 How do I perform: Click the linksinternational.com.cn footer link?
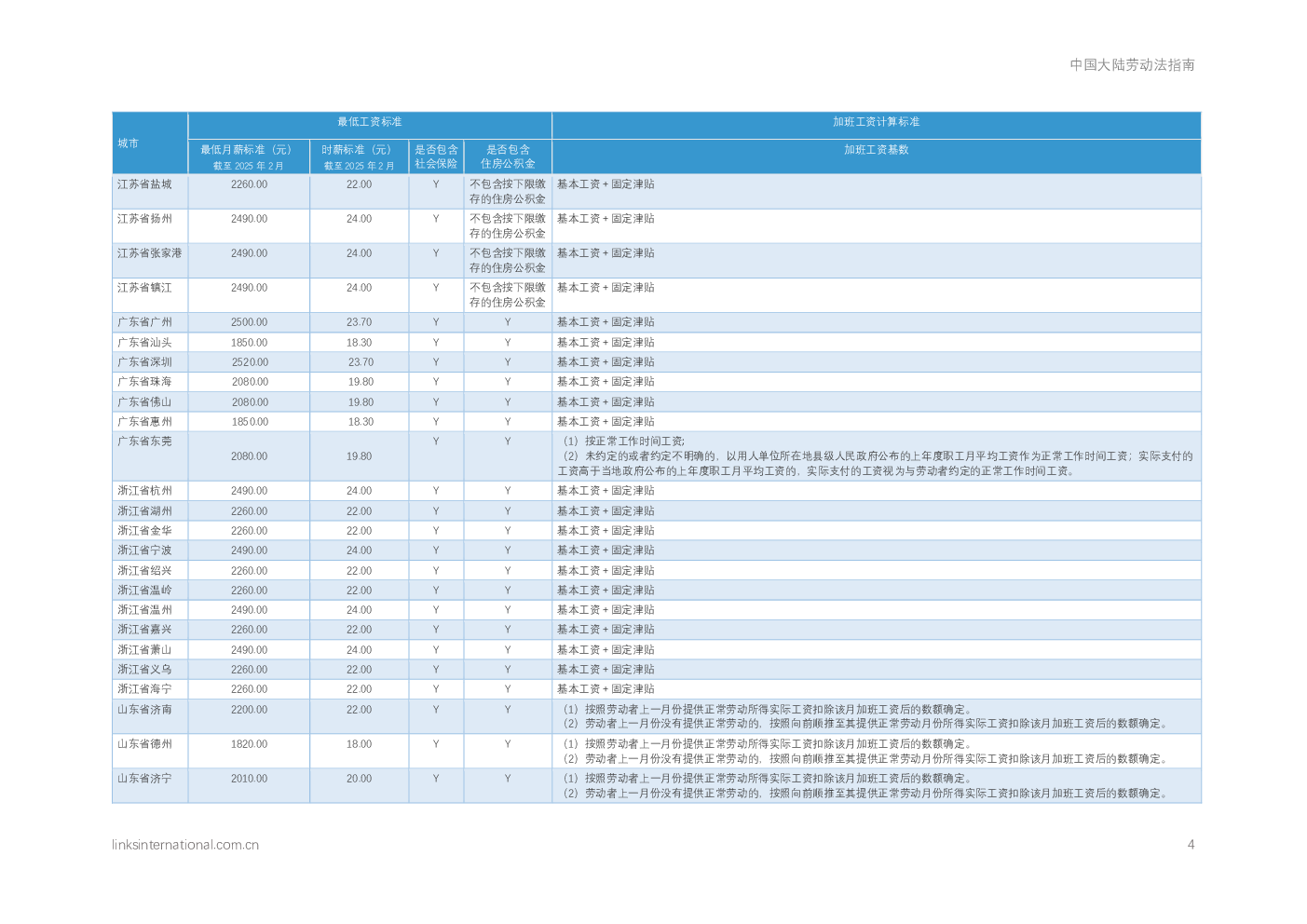point(185,845)
